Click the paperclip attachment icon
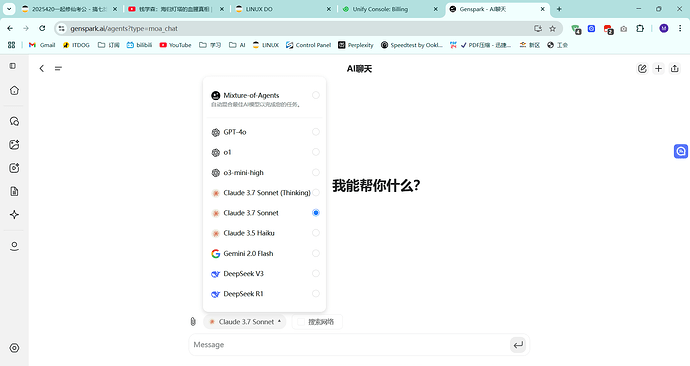The image size is (690, 366). [x=193, y=322]
